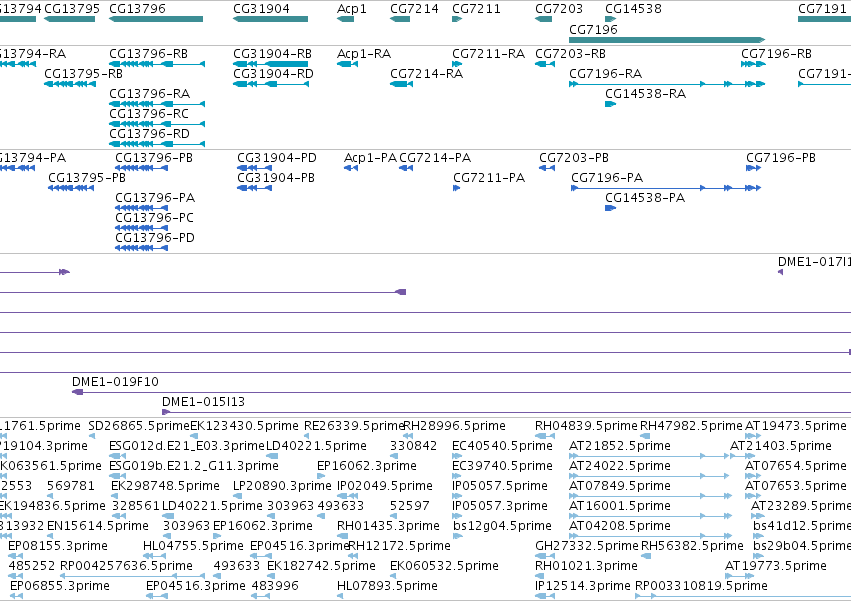This screenshot has width=851, height=601.
Task: Click protein CG7211-PA
Action: [456, 188]
